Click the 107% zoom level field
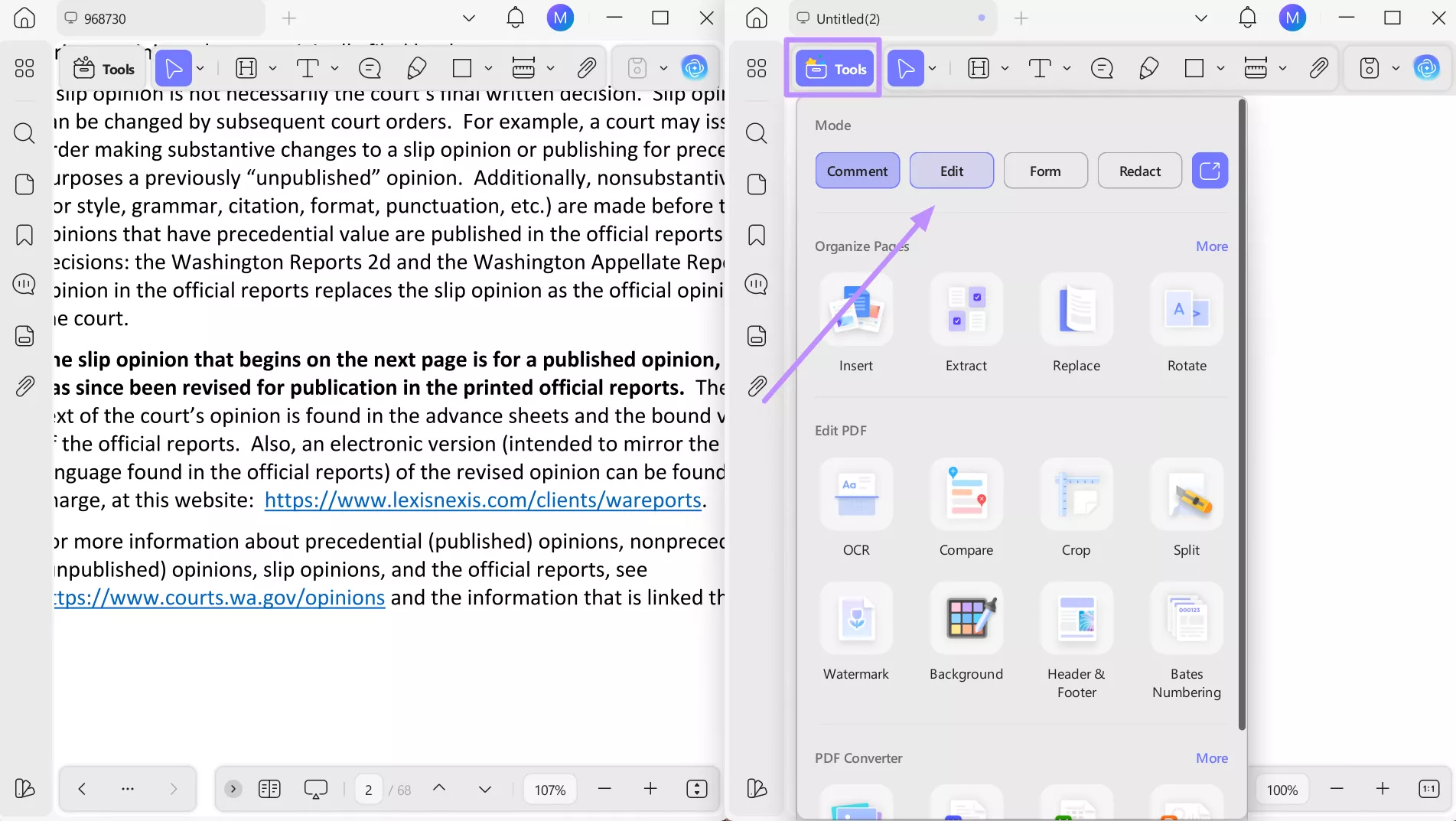The height and width of the screenshot is (821, 1456). (550, 790)
